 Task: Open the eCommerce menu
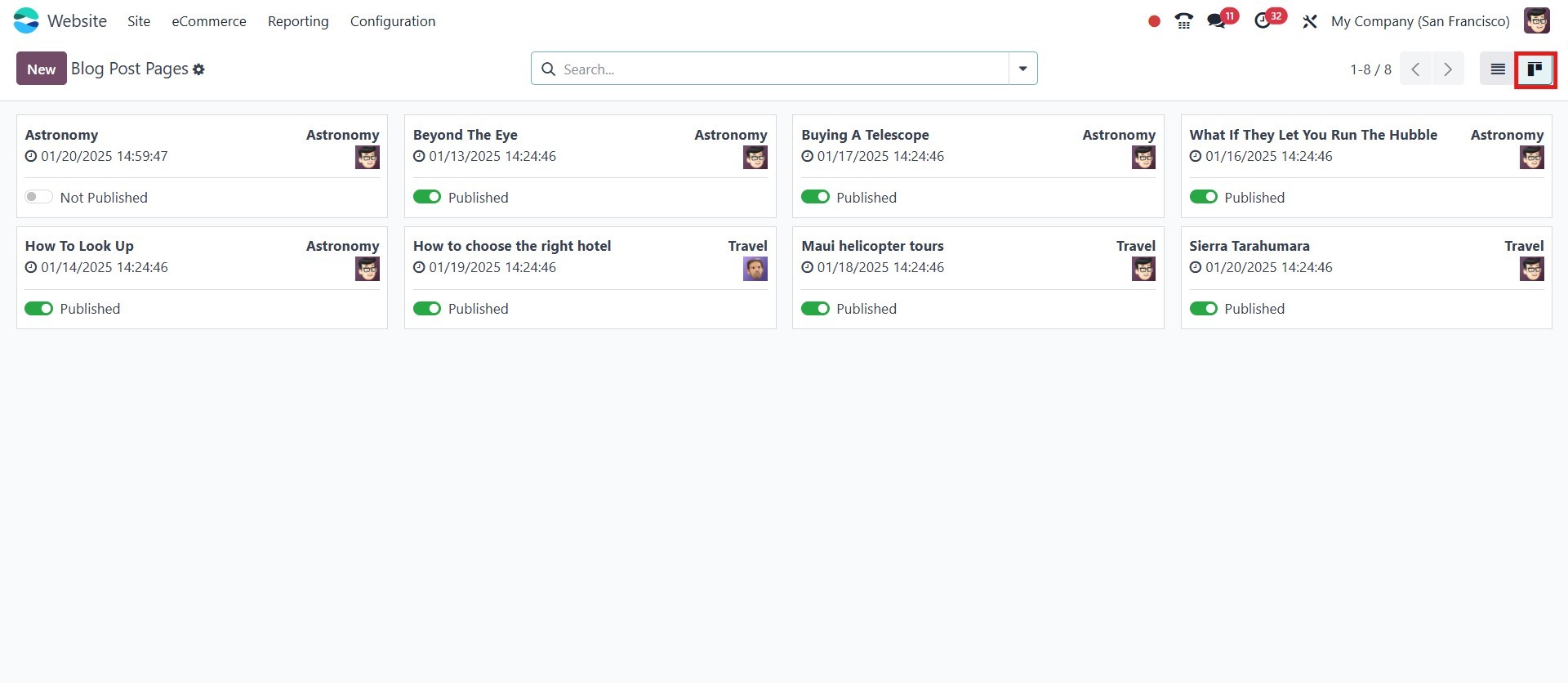point(209,21)
